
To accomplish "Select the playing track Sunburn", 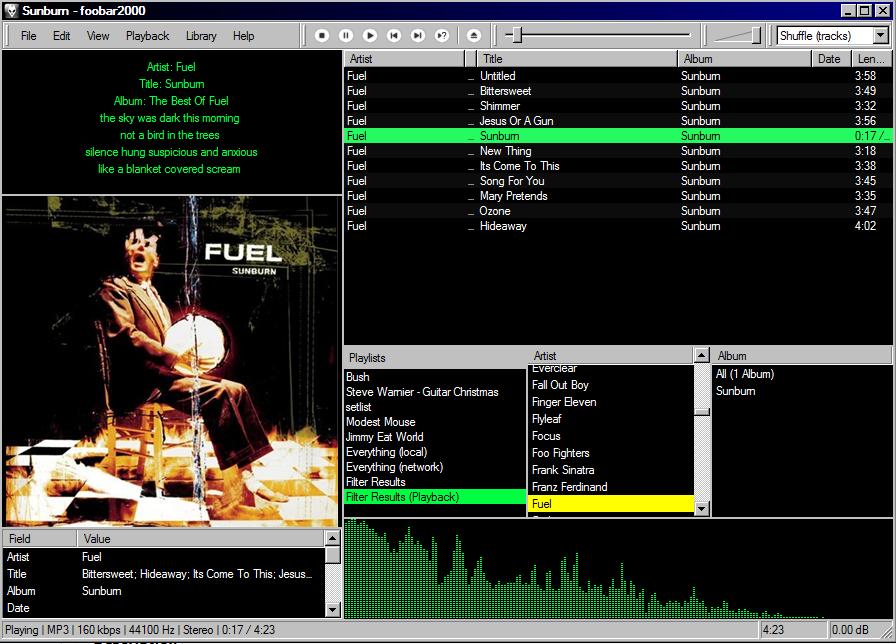I will click(x=618, y=135).
